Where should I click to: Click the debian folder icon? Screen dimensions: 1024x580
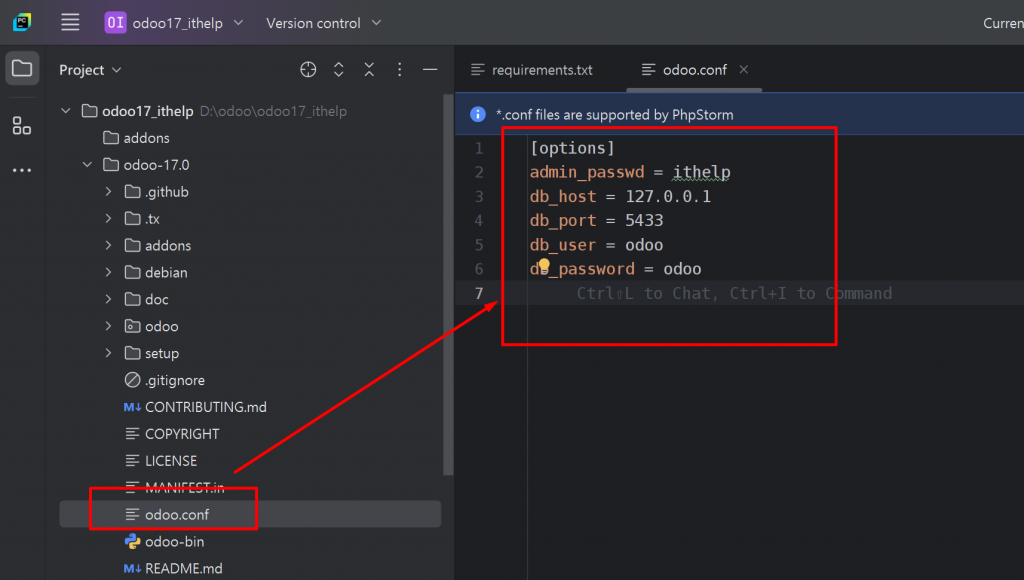133,272
